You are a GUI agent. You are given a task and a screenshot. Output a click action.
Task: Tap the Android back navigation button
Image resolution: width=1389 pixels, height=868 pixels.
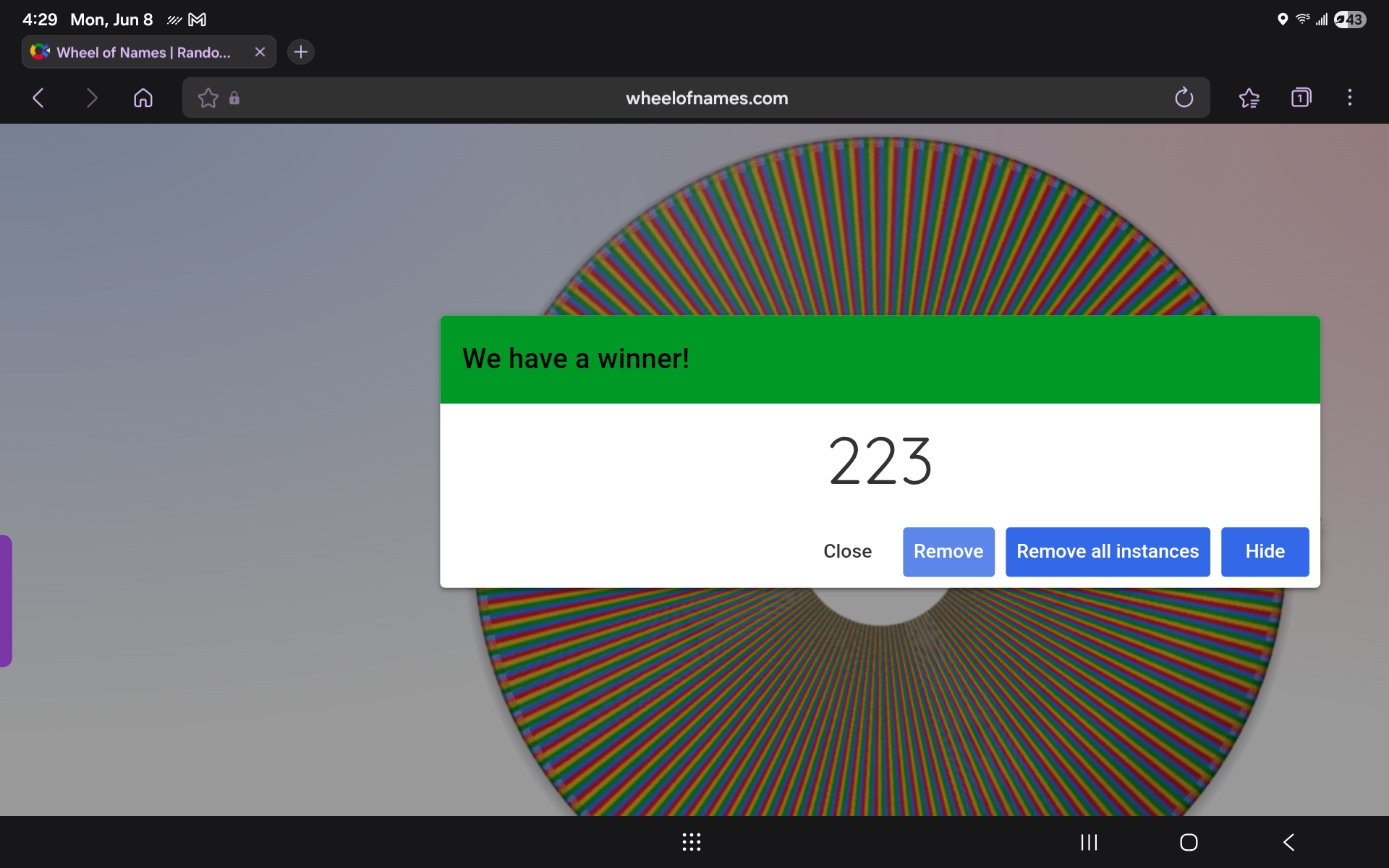point(1288,842)
